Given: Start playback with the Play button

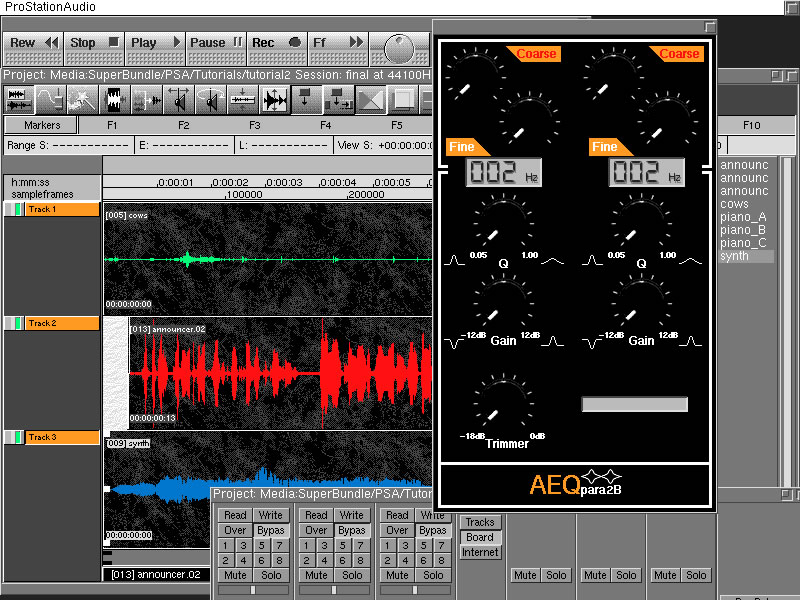Looking at the screenshot, I should (x=155, y=48).
